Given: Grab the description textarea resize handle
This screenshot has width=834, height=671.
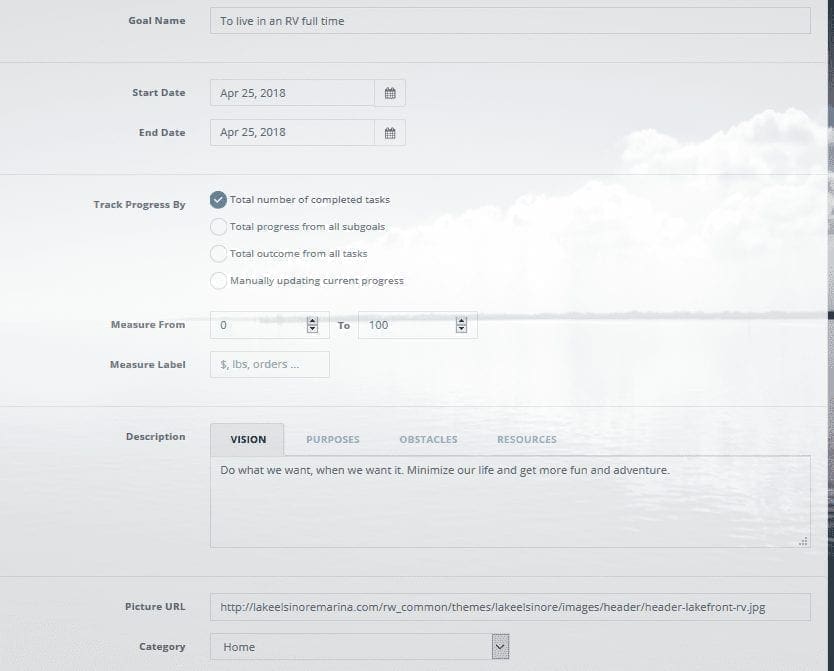Looking at the screenshot, I should tap(803, 541).
